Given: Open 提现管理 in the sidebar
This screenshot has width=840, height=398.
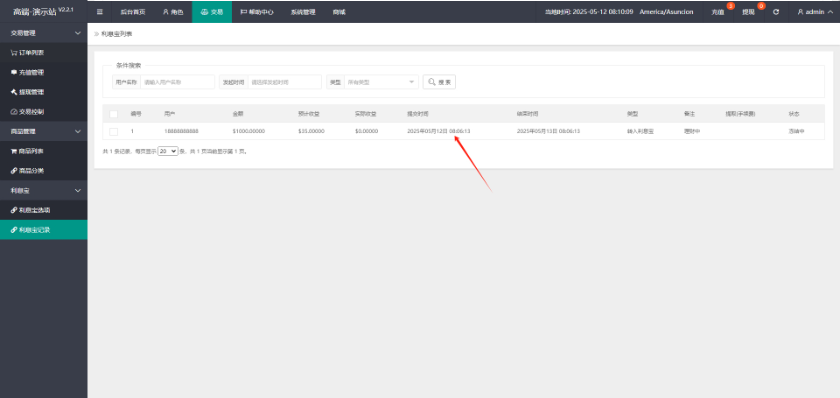Looking at the screenshot, I should click(x=43, y=92).
